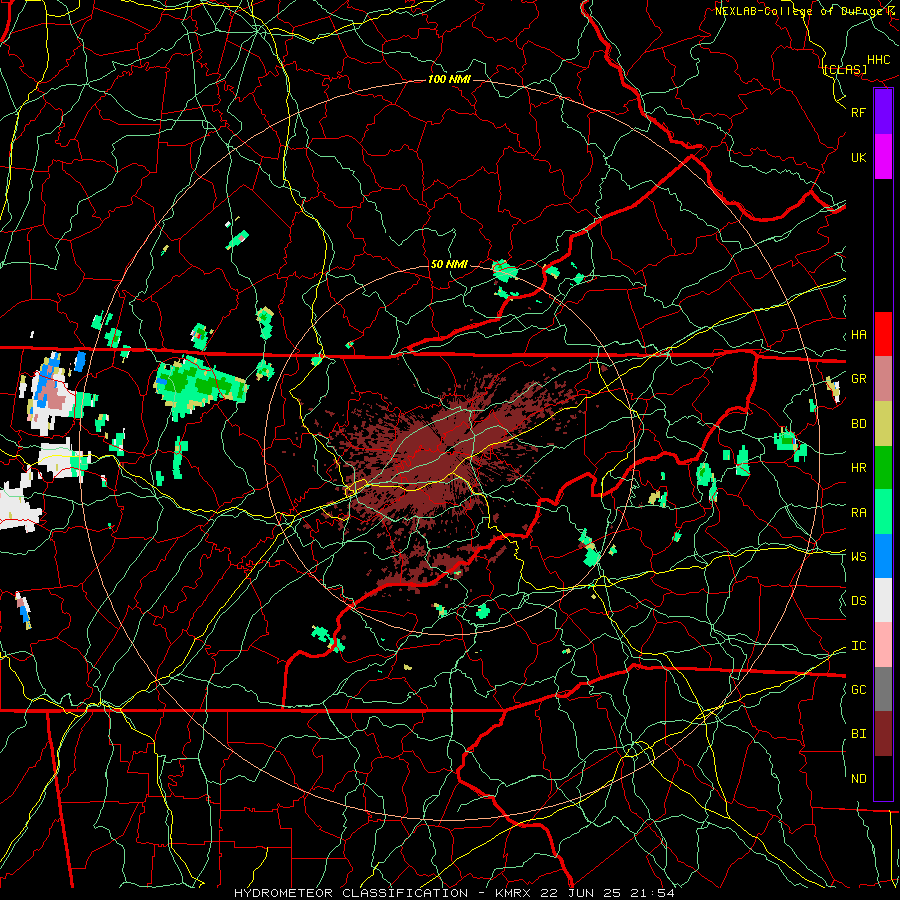Click the ND legend label
Viewport: 900px width, 900px height.
click(858, 779)
